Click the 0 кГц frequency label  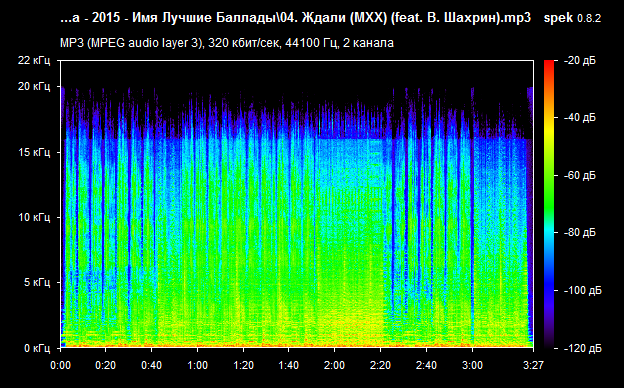pyautogui.click(x=37, y=348)
